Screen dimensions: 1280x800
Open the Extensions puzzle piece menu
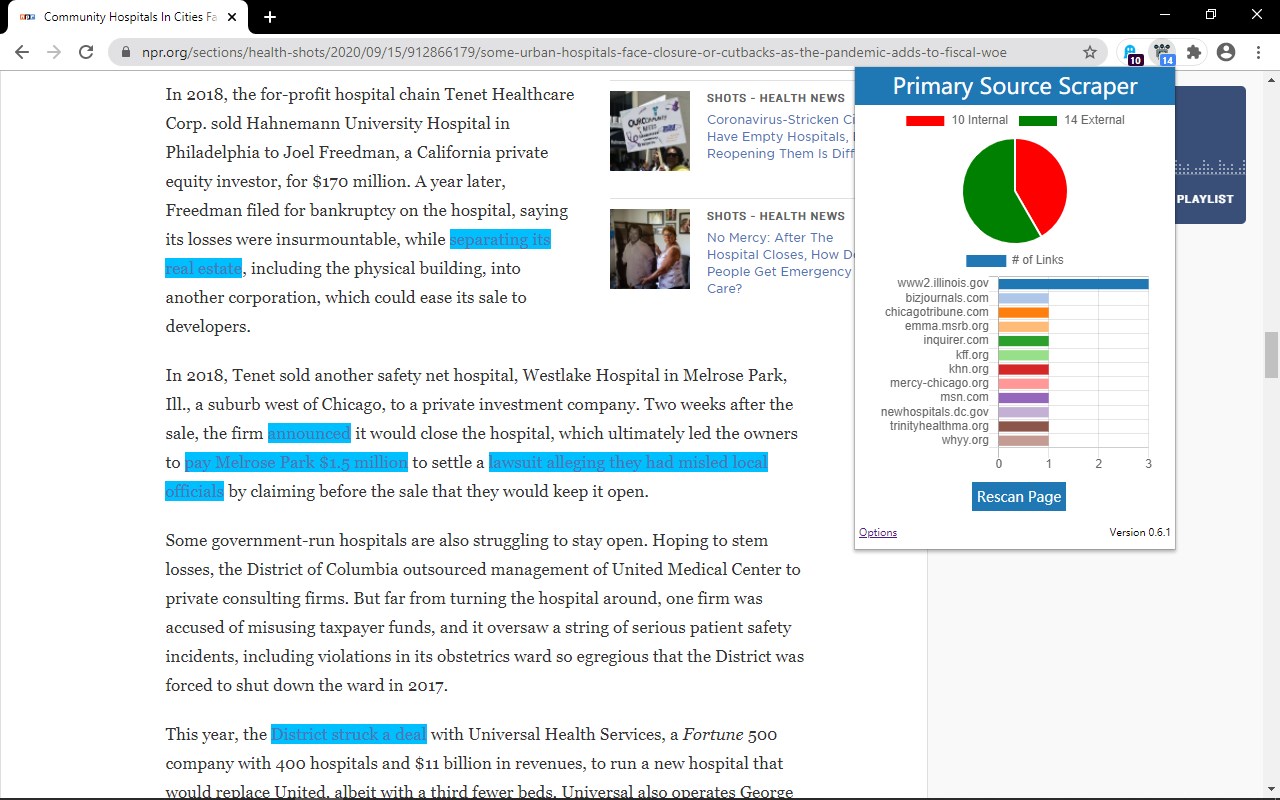(x=1194, y=52)
